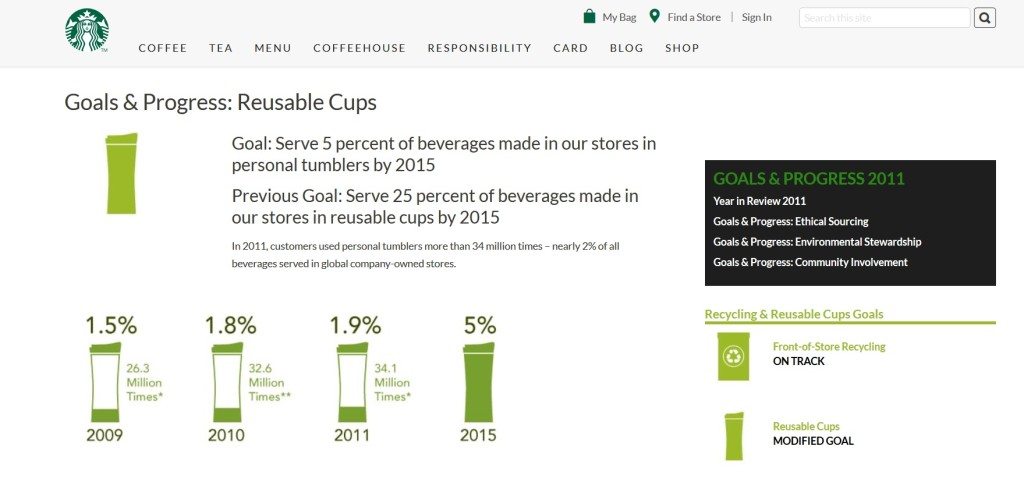Screen dimensions: 1024x478
Task: Click the Front-of-Store Recycling link
Action: click(x=829, y=347)
